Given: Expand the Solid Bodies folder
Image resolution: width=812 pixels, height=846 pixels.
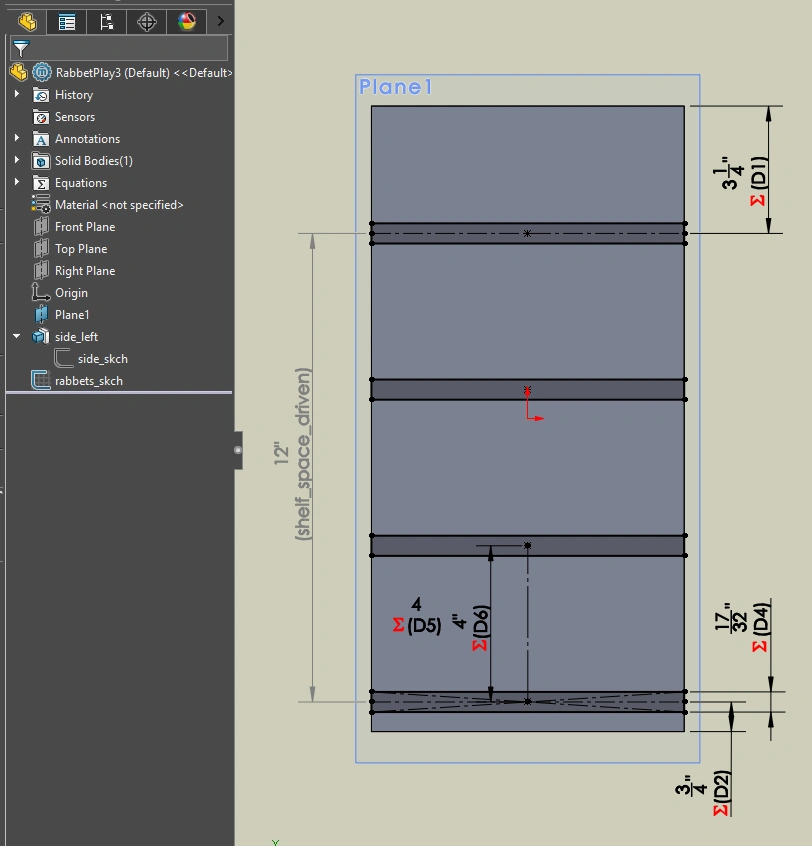Looking at the screenshot, I should [x=17, y=161].
